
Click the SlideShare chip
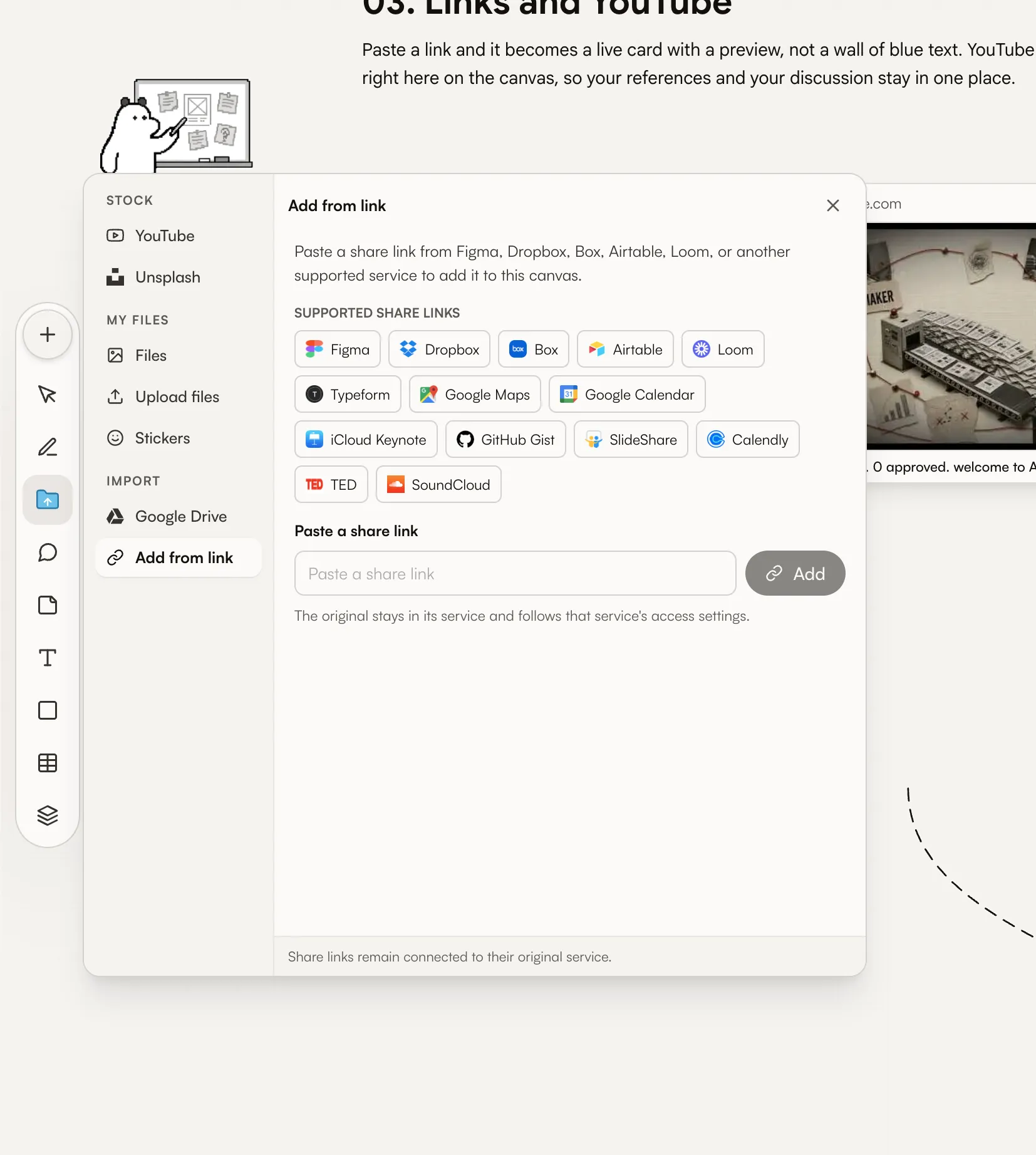631,439
